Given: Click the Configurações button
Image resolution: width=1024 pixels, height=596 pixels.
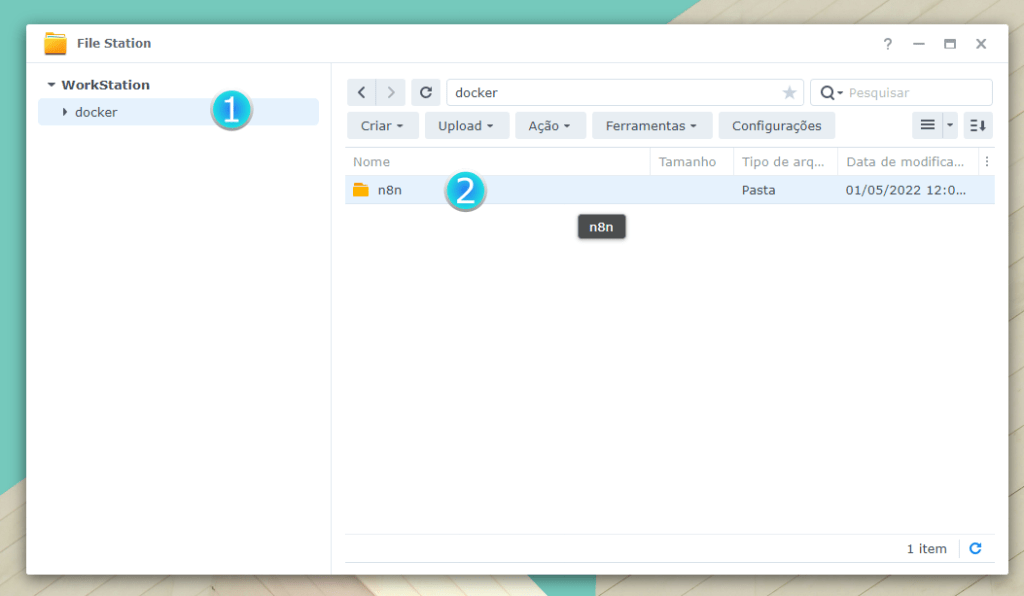Looking at the screenshot, I should point(776,126).
